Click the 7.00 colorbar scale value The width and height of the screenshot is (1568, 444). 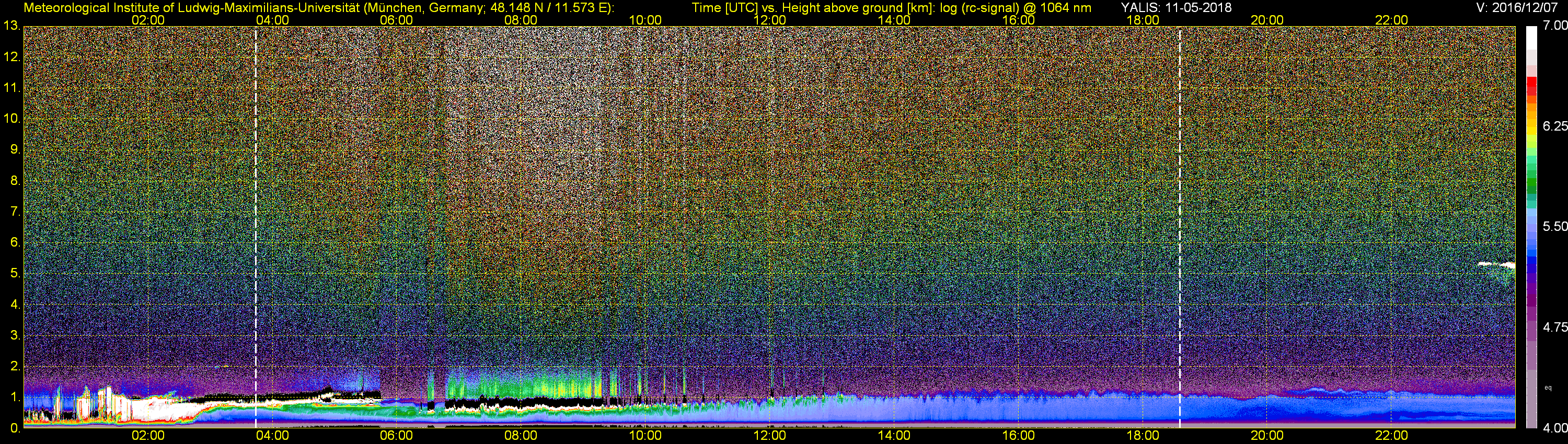[1555, 26]
